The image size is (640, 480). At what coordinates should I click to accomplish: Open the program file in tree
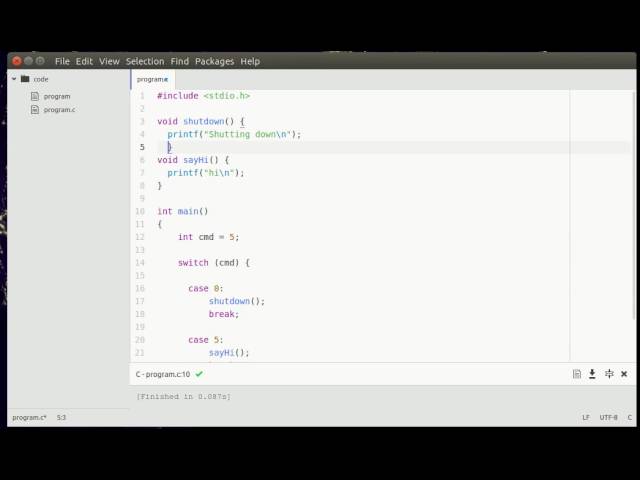(x=57, y=96)
